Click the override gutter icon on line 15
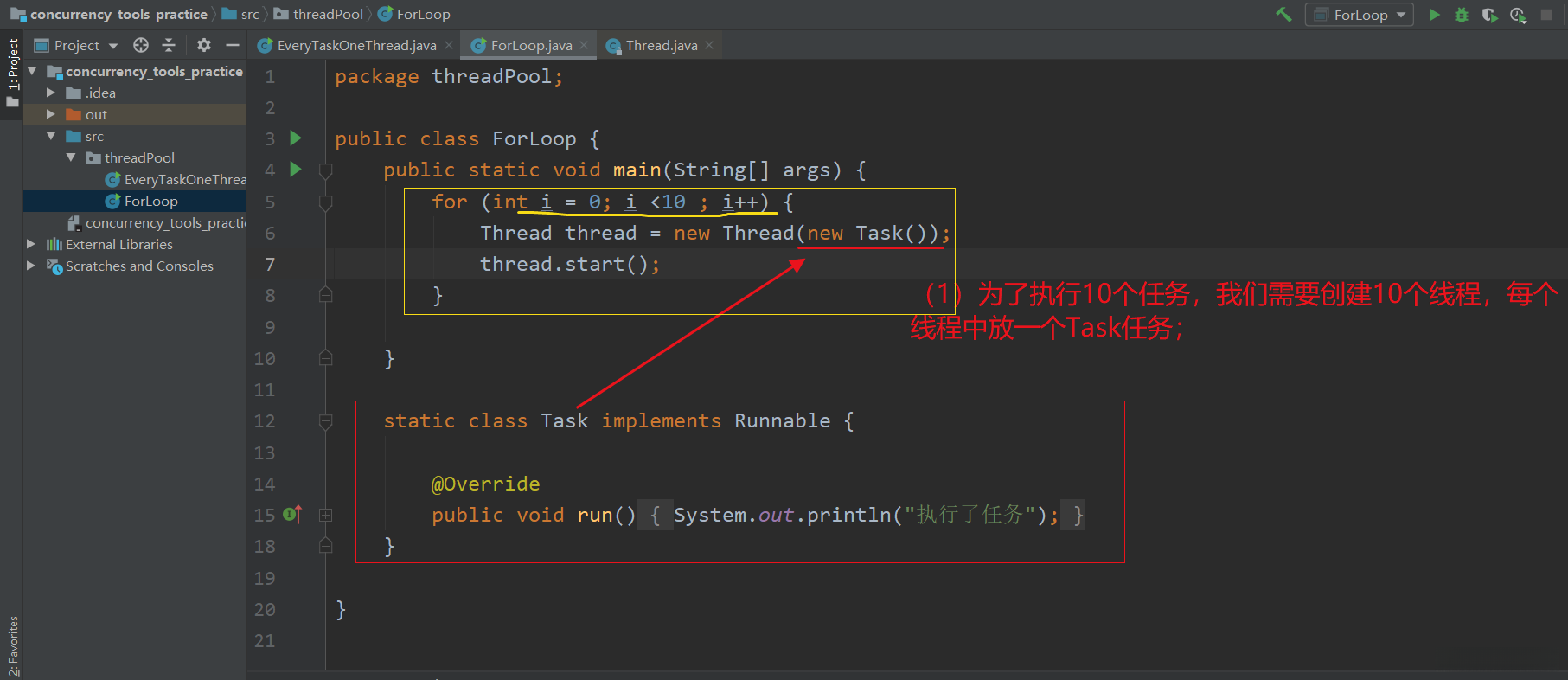Viewport: 1568px width, 680px height. click(292, 515)
